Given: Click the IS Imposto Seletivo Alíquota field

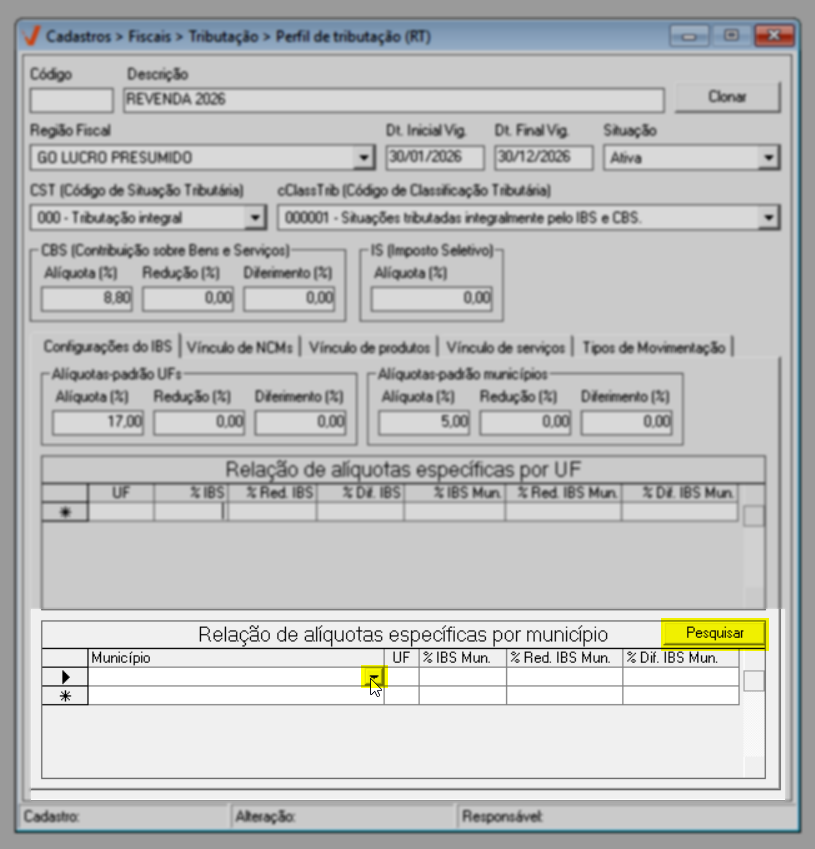Looking at the screenshot, I should pyautogui.click(x=432, y=299).
